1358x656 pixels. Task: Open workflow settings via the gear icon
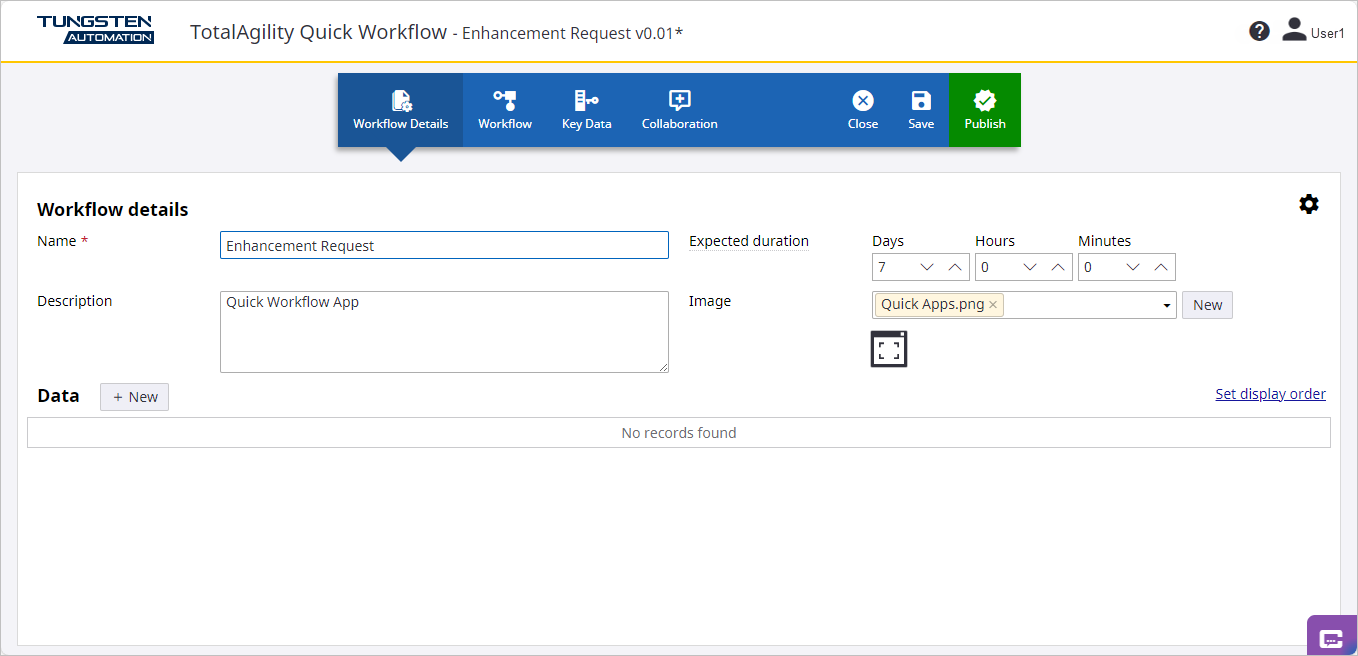(x=1309, y=204)
